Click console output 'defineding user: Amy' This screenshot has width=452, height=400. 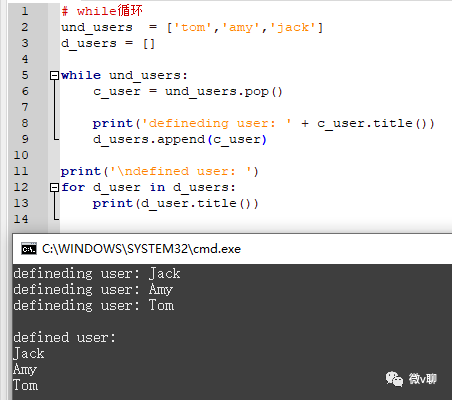point(93,289)
